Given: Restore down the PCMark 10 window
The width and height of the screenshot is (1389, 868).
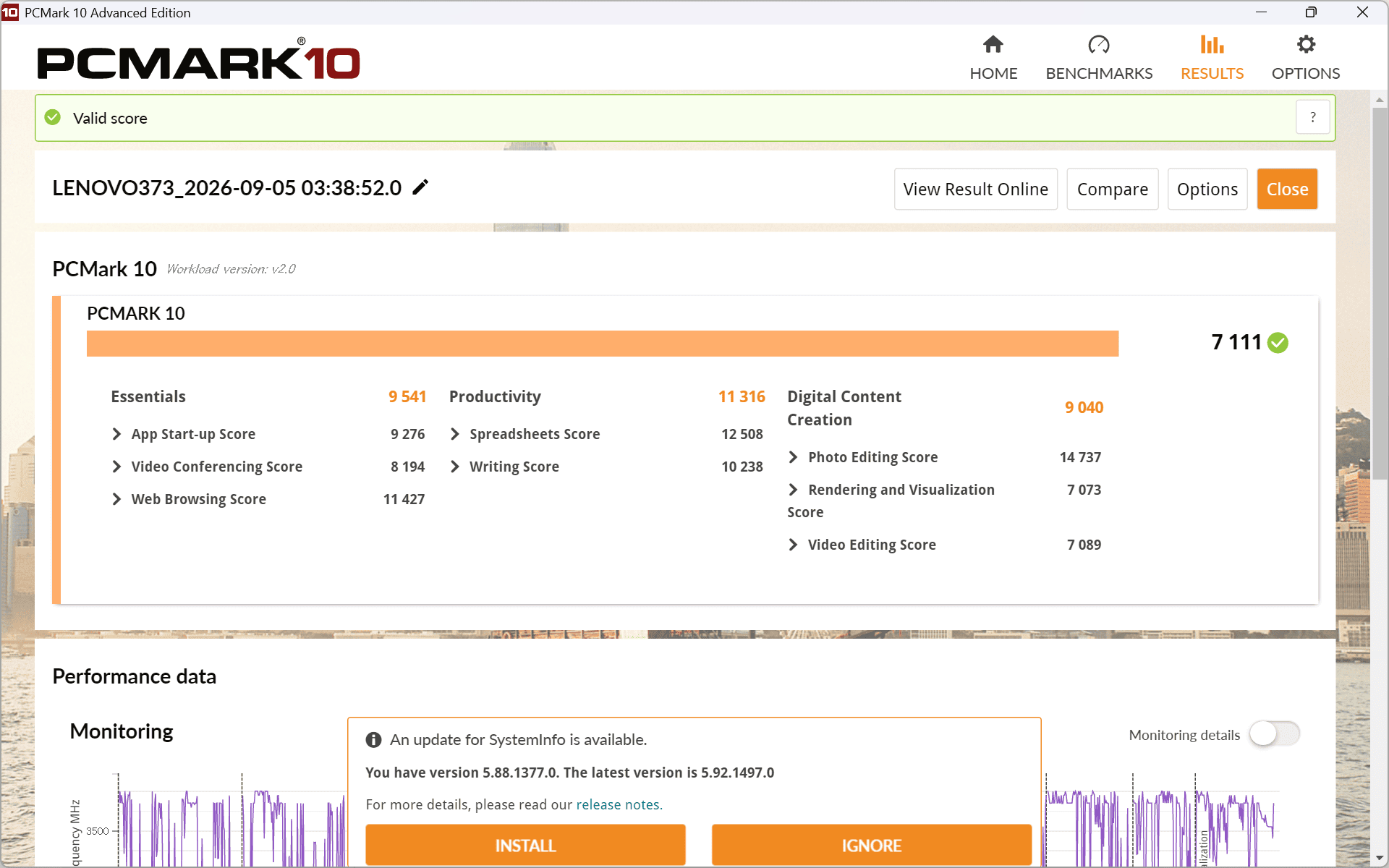Looking at the screenshot, I should coord(1311,12).
